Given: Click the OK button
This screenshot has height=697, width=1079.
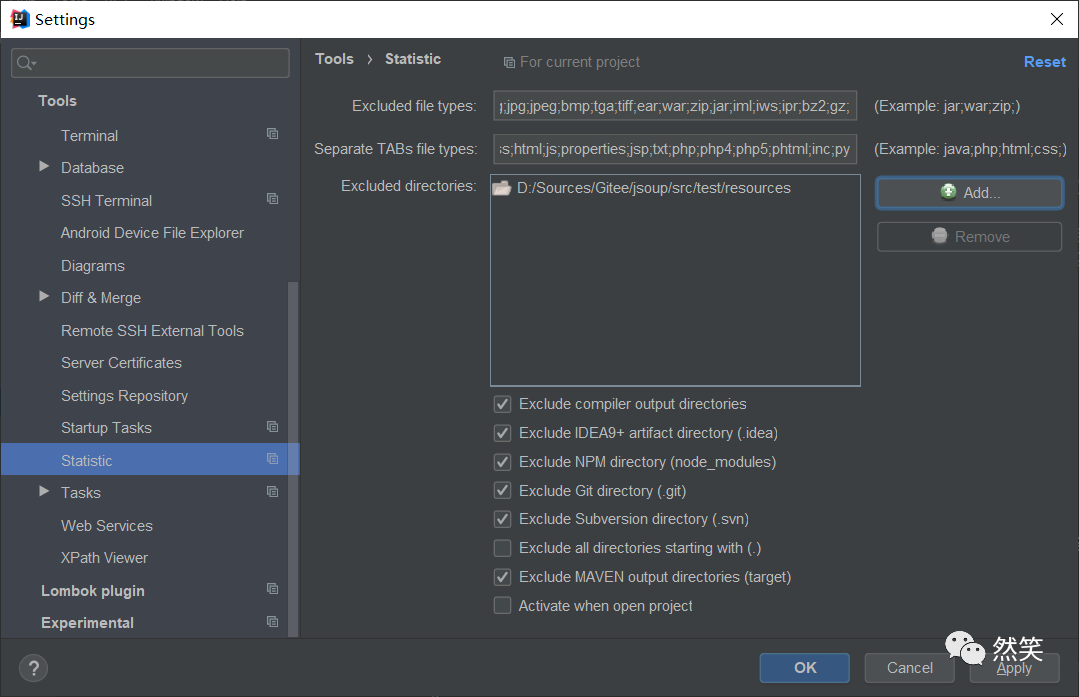Looking at the screenshot, I should coord(804,667).
